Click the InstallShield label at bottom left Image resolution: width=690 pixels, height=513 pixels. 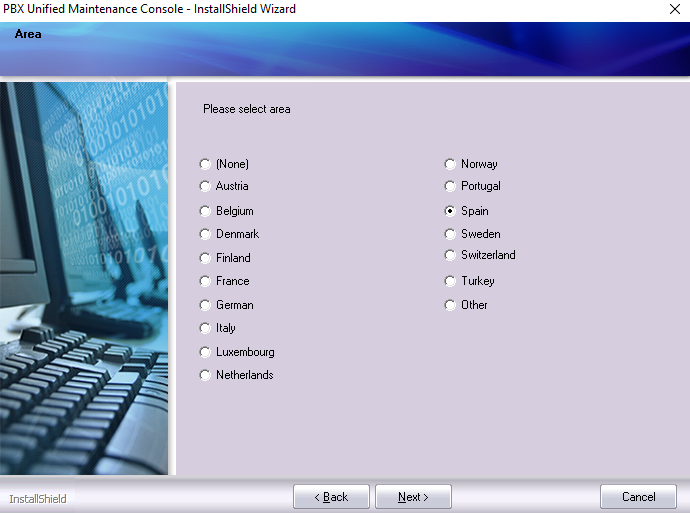coord(38,499)
